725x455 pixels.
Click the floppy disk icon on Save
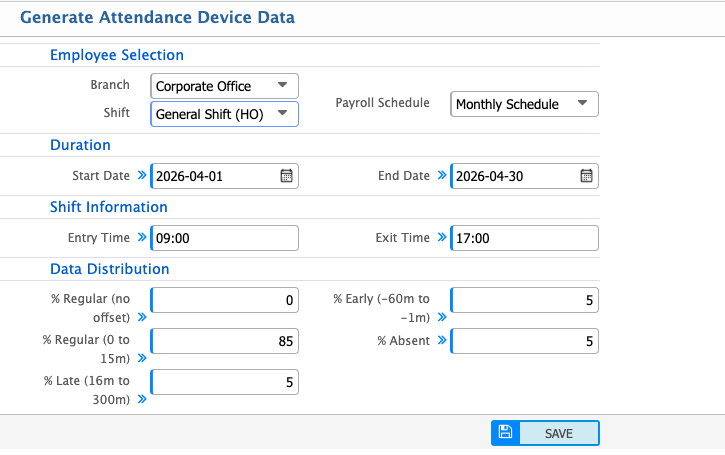505,432
